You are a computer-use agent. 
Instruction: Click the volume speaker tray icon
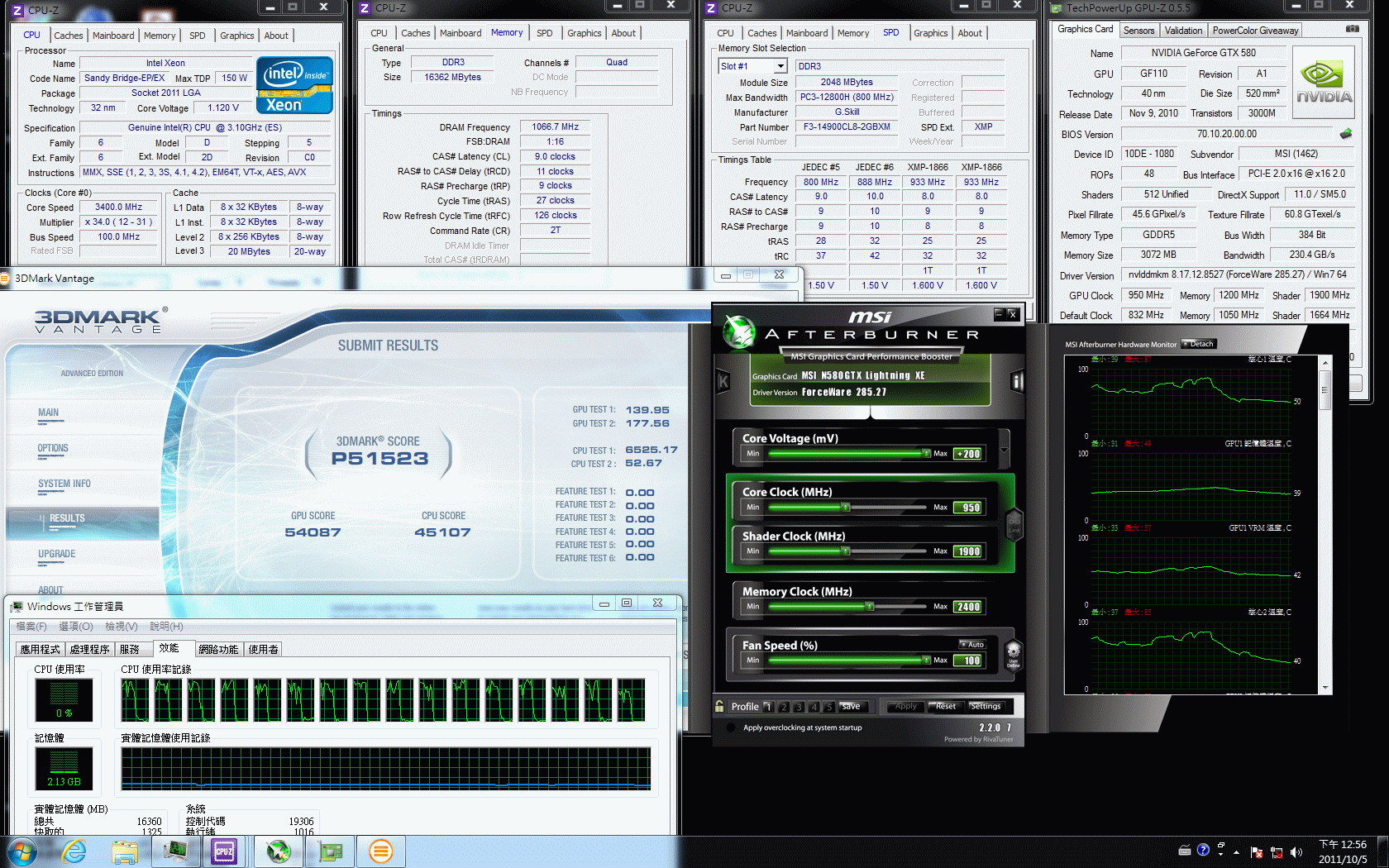coord(1296,851)
